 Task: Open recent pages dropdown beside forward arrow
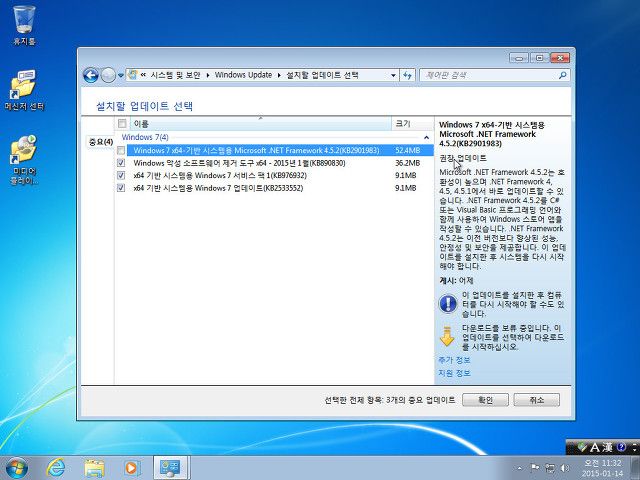click(121, 76)
